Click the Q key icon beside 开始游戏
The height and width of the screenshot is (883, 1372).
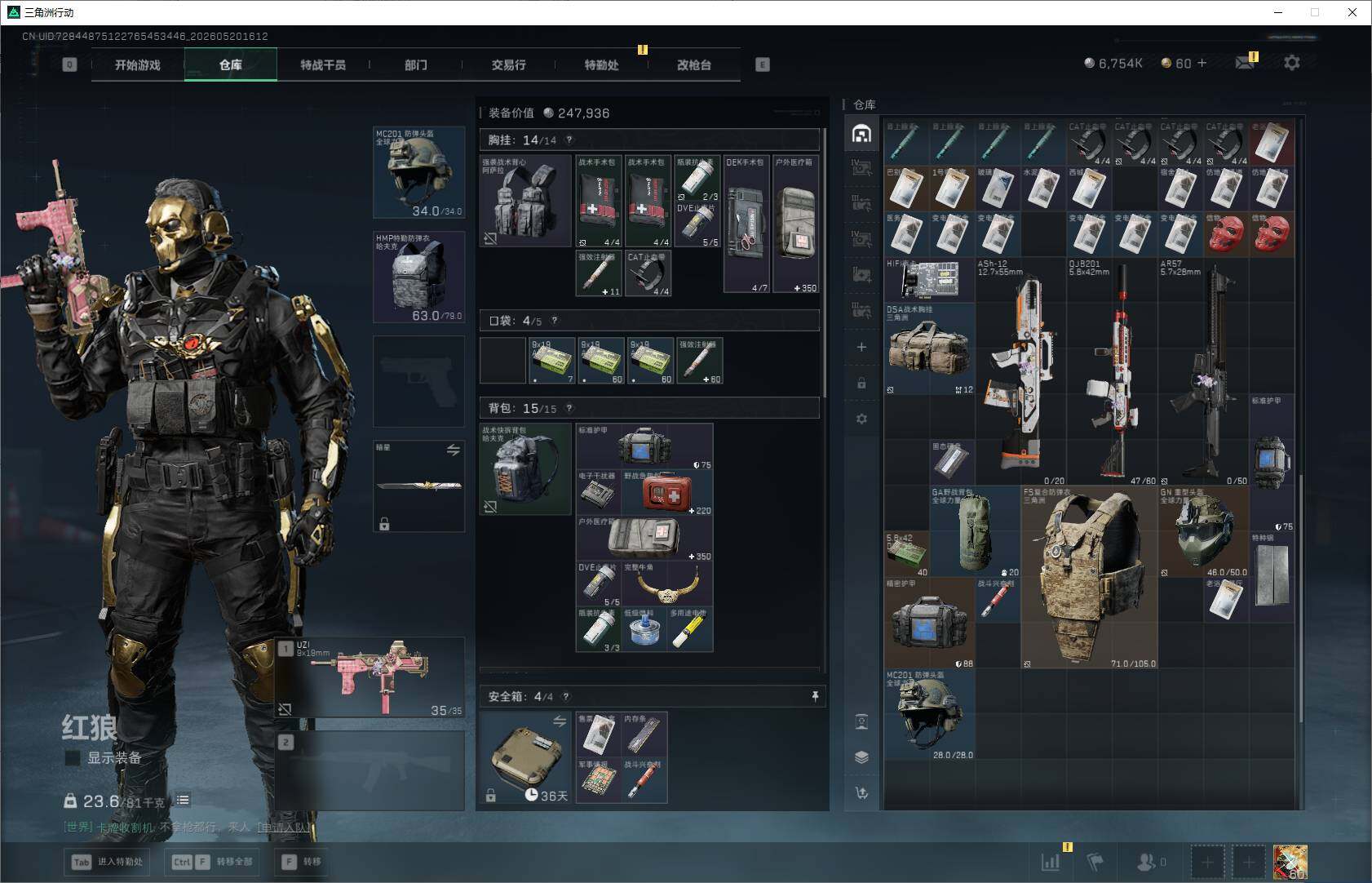click(x=69, y=64)
